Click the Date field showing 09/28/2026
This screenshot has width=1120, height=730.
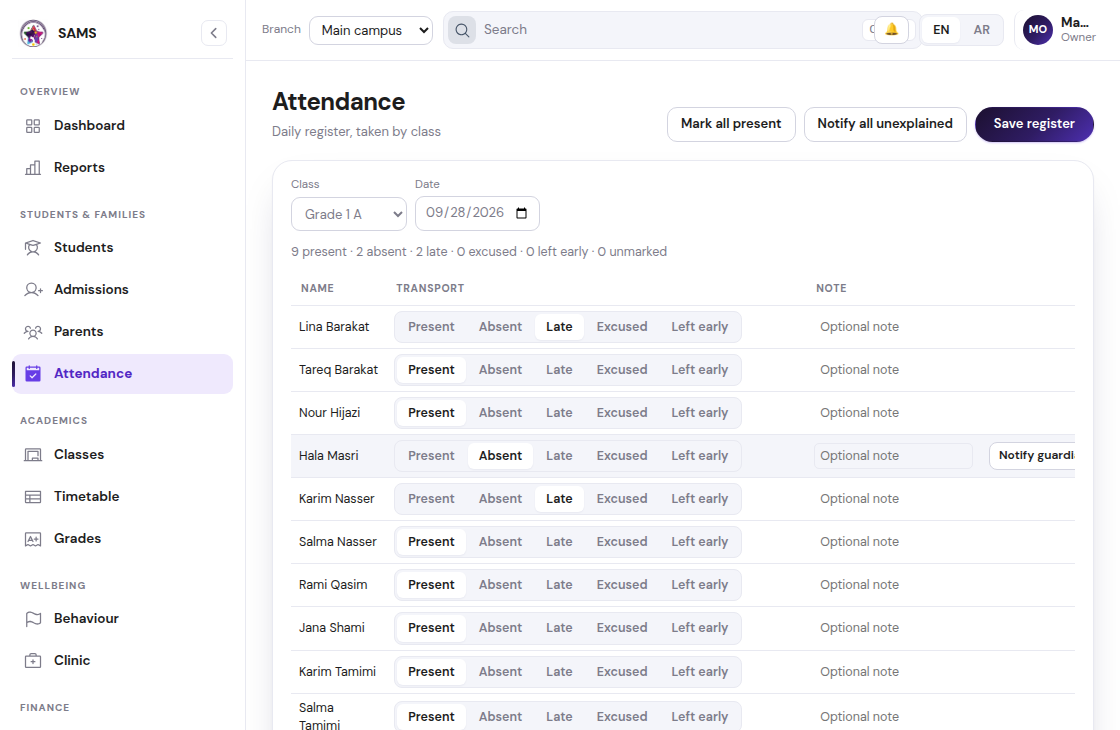477,214
